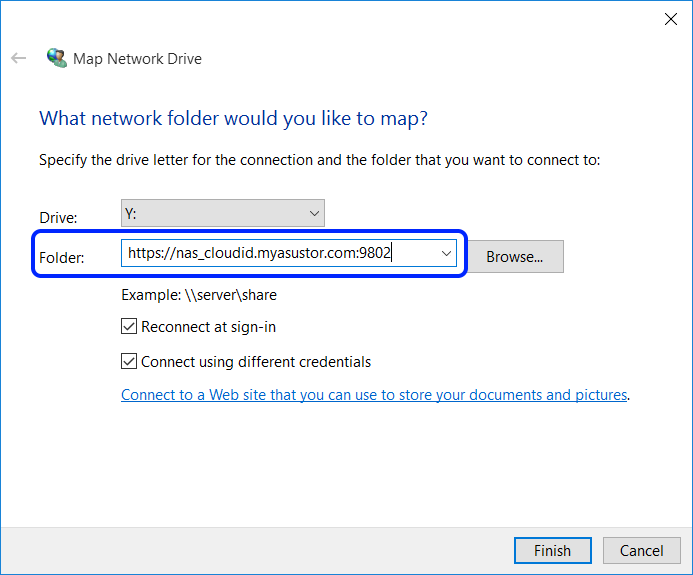Image resolution: width=693 pixels, height=575 pixels.
Task: Click the 'Drive:' label
Action: pyautogui.click(x=58, y=217)
